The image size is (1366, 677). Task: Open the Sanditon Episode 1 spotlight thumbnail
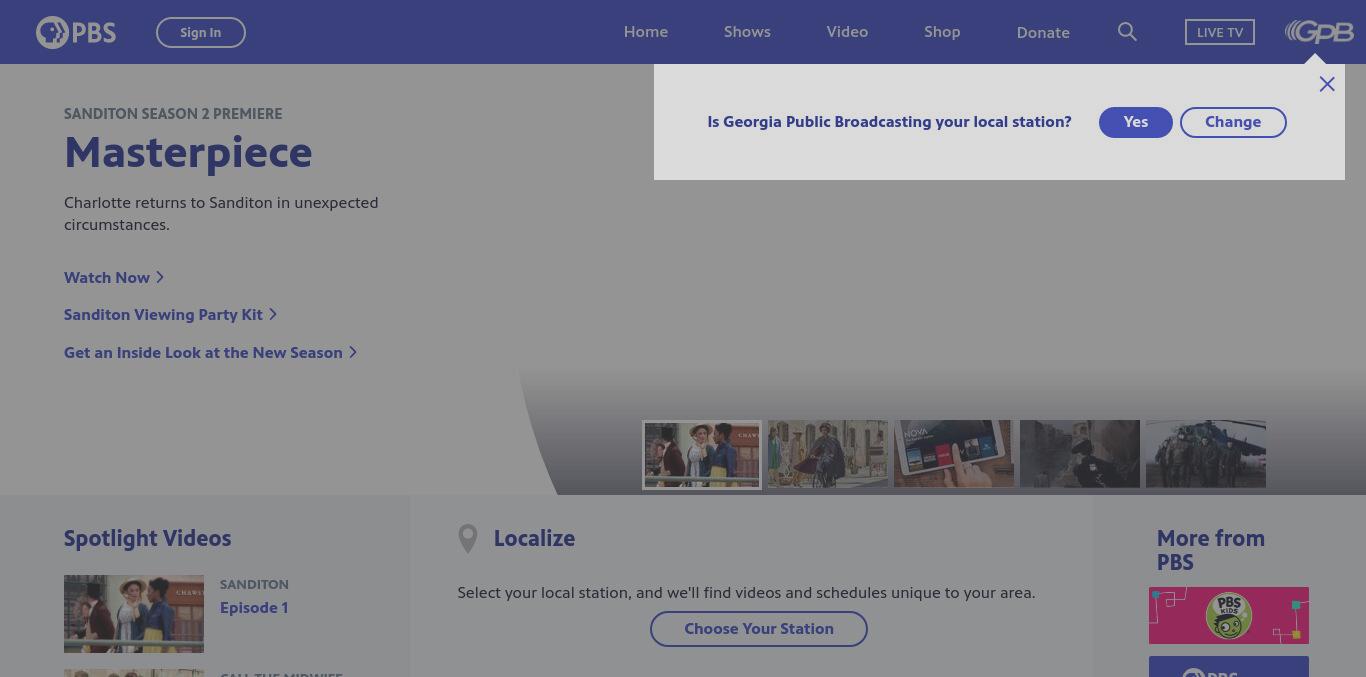pos(134,614)
